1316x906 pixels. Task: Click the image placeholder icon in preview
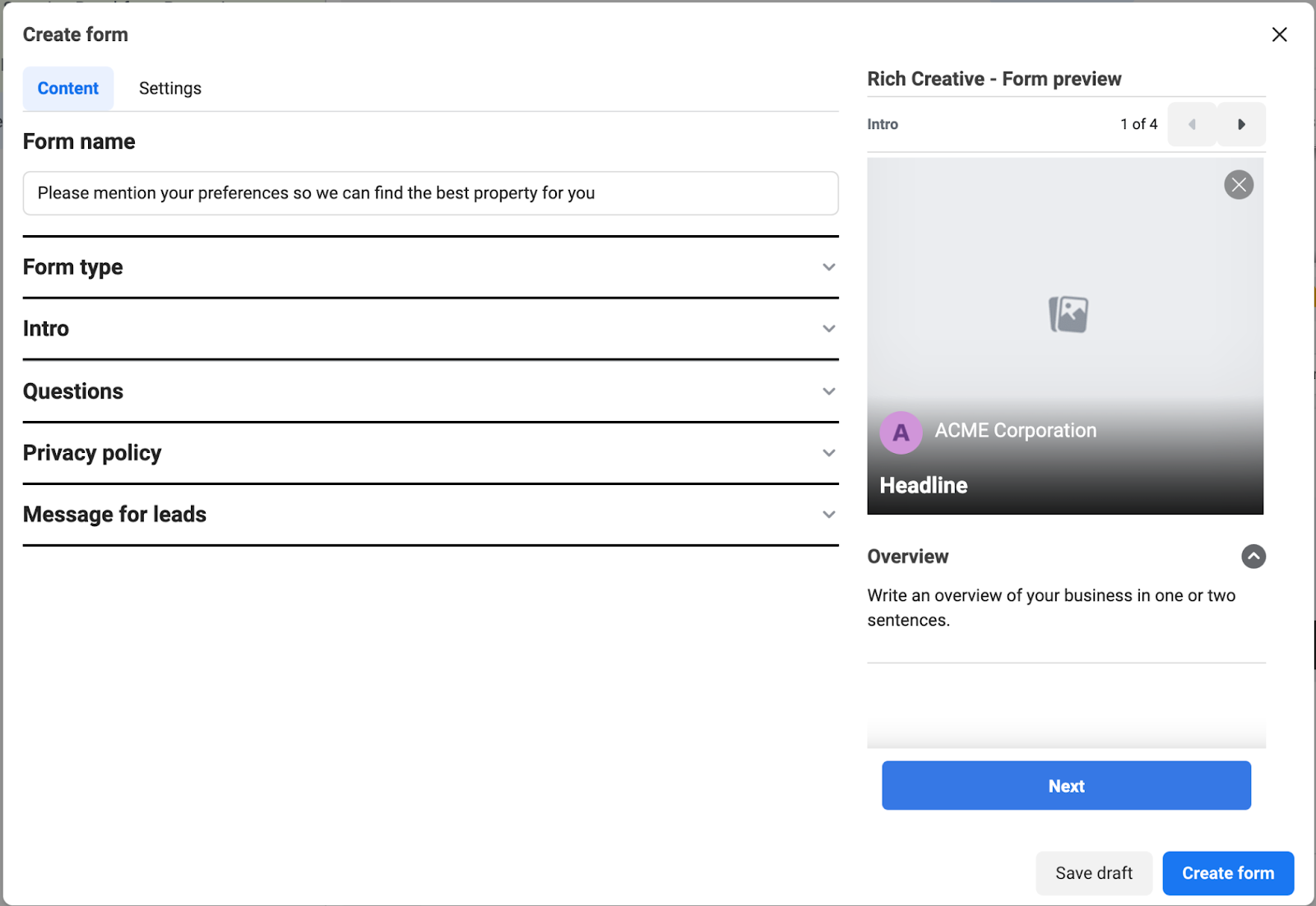(x=1068, y=314)
